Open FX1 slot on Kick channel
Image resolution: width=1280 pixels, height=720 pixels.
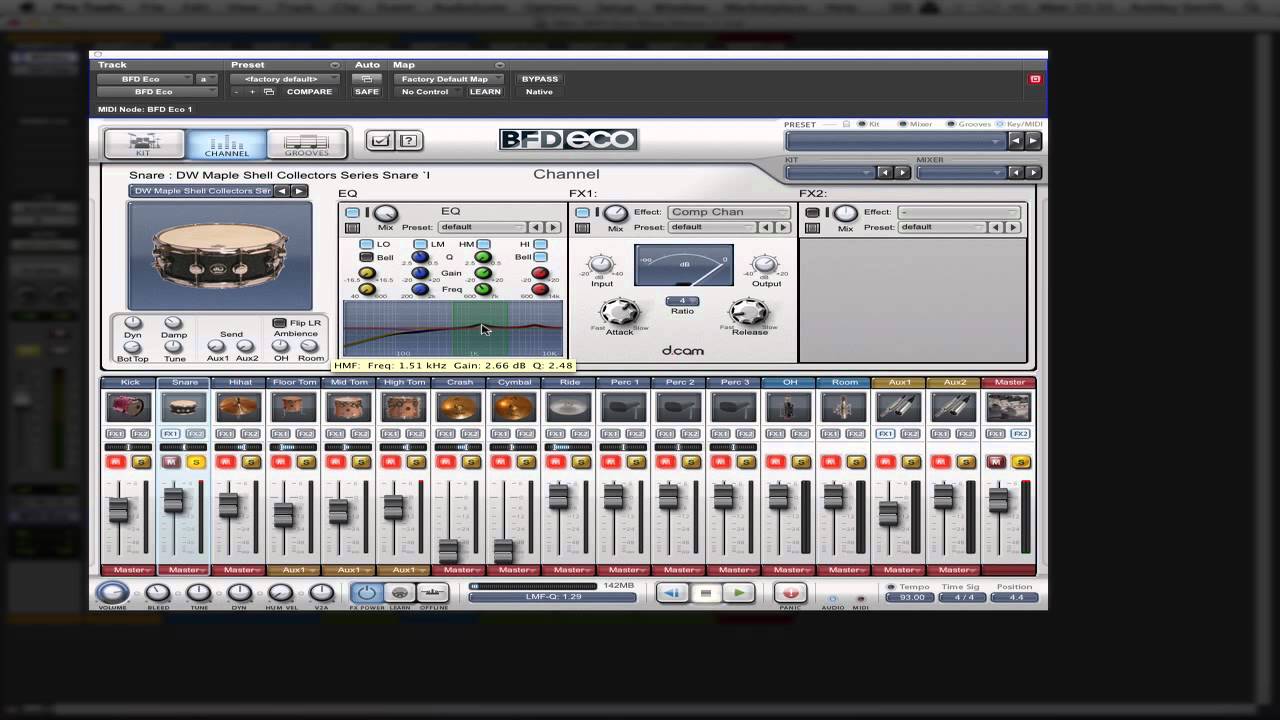pyautogui.click(x=116, y=434)
